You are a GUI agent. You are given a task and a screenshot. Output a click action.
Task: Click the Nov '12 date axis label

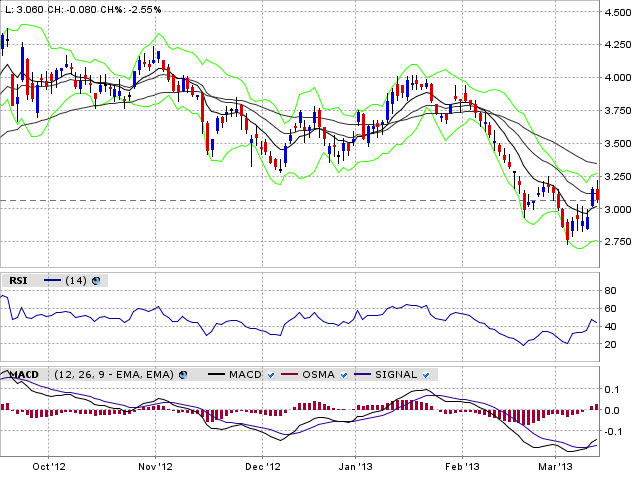tap(156, 467)
